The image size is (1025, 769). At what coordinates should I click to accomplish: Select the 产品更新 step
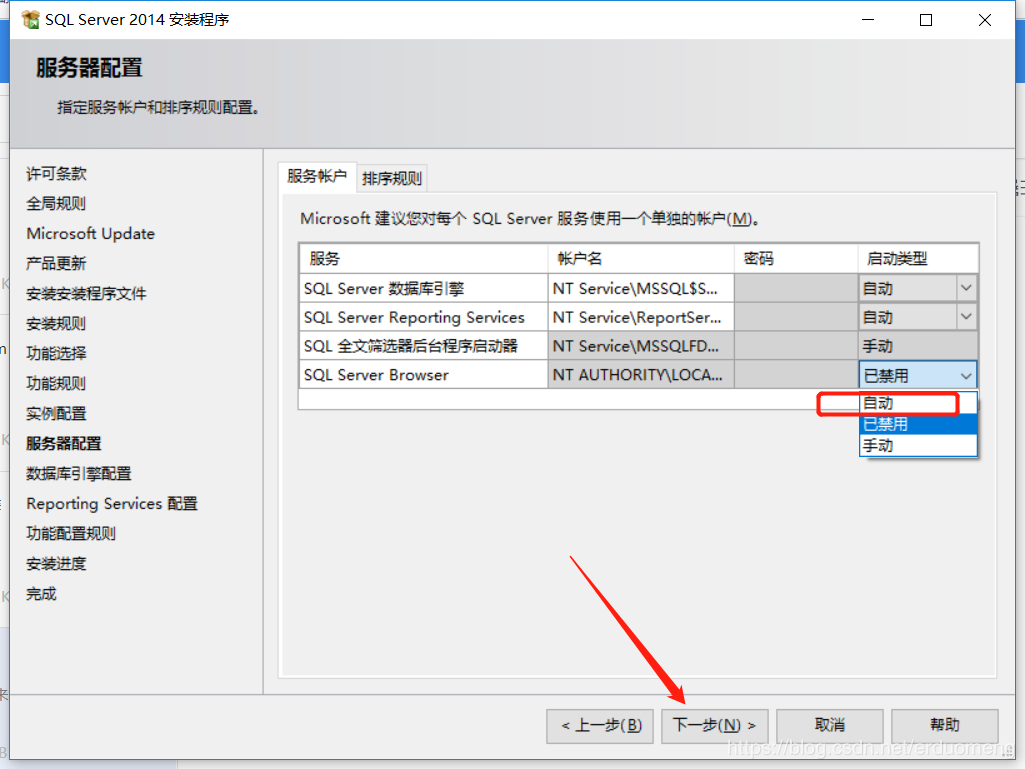(56, 264)
